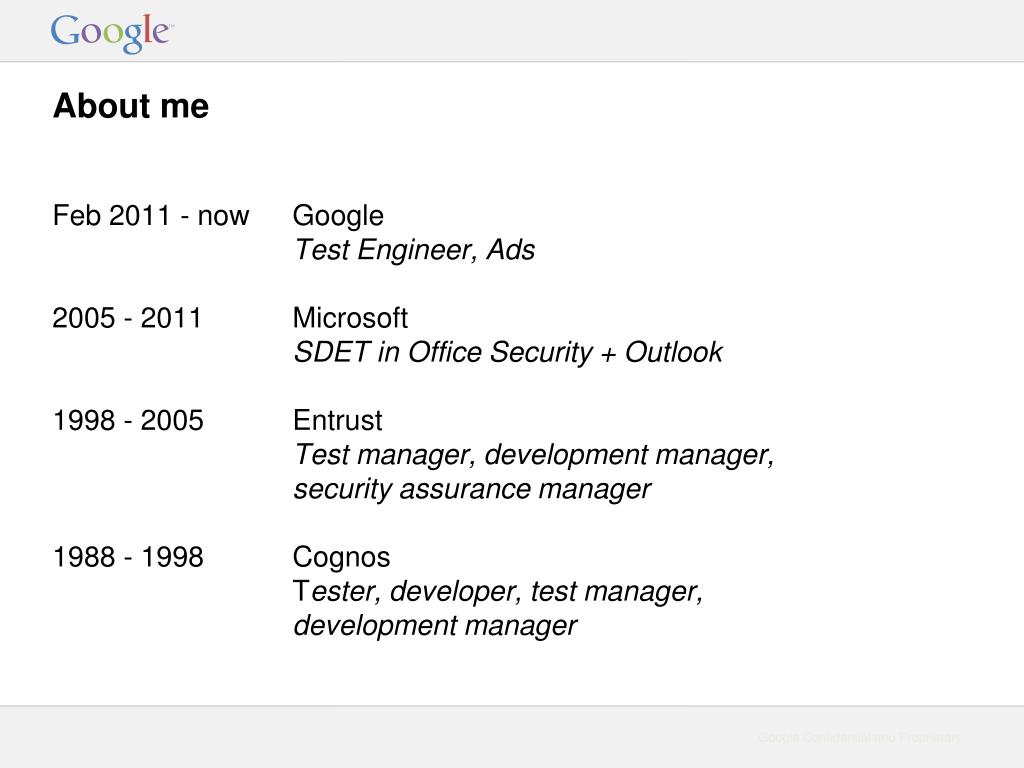Select the "Feb 2011 - now" date text
Screen dimensions: 1024x768
click(x=151, y=216)
